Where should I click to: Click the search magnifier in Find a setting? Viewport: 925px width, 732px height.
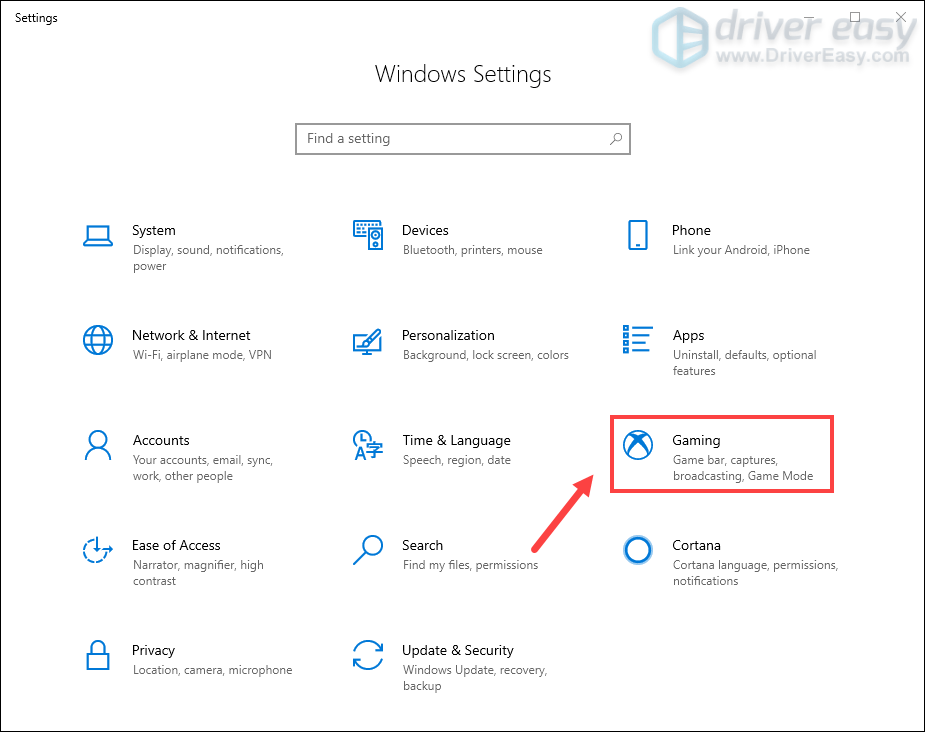615,139
